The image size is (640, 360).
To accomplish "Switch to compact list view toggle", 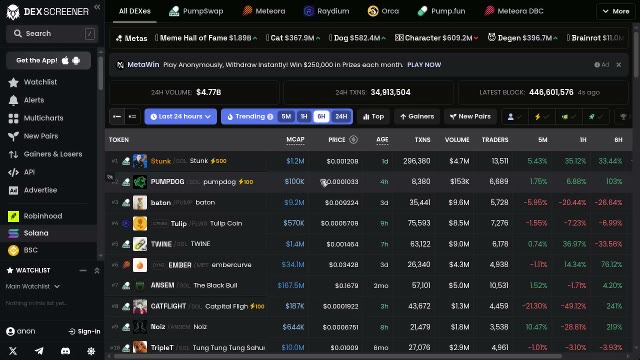I will pos(117,117).
